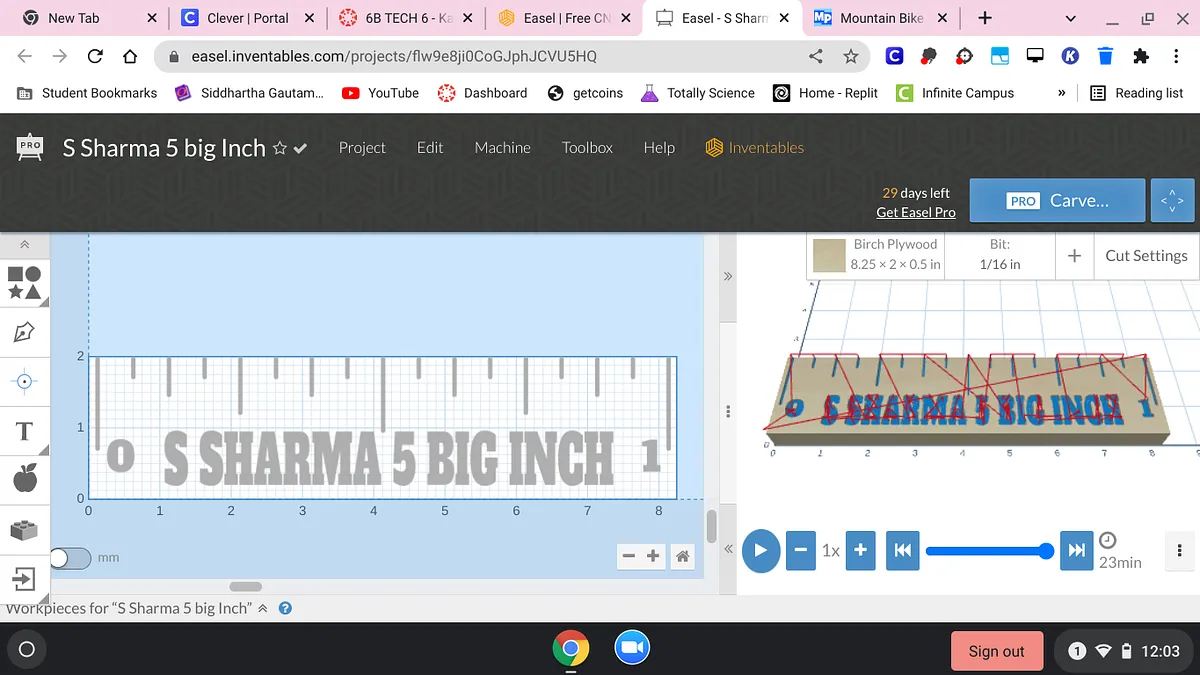Screen dimensions: 1200x675
Task: Select the Shapes tool in left sidebar
Action: 25,282
